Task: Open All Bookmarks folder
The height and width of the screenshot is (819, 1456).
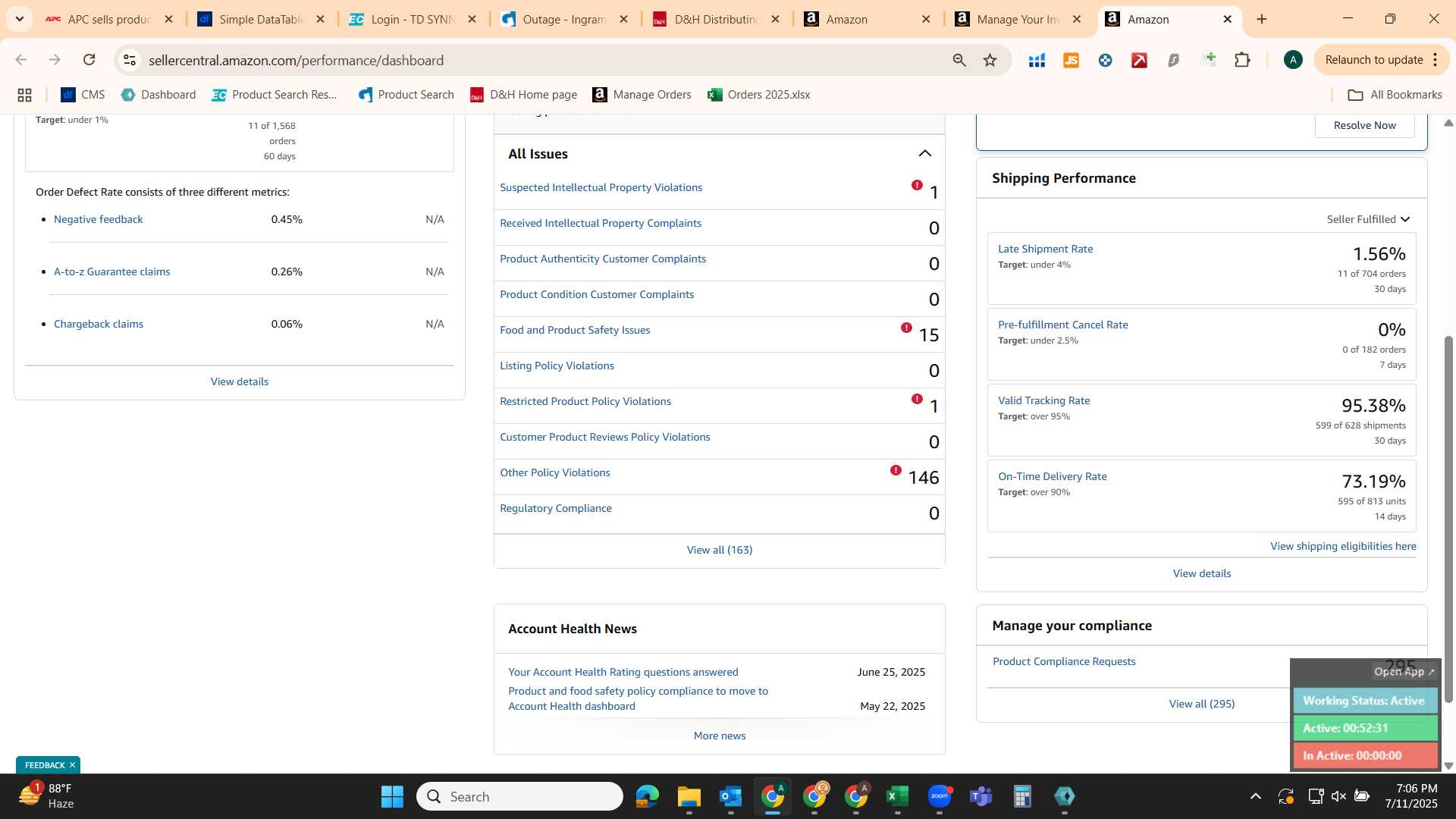Action: coord(1395,95)
